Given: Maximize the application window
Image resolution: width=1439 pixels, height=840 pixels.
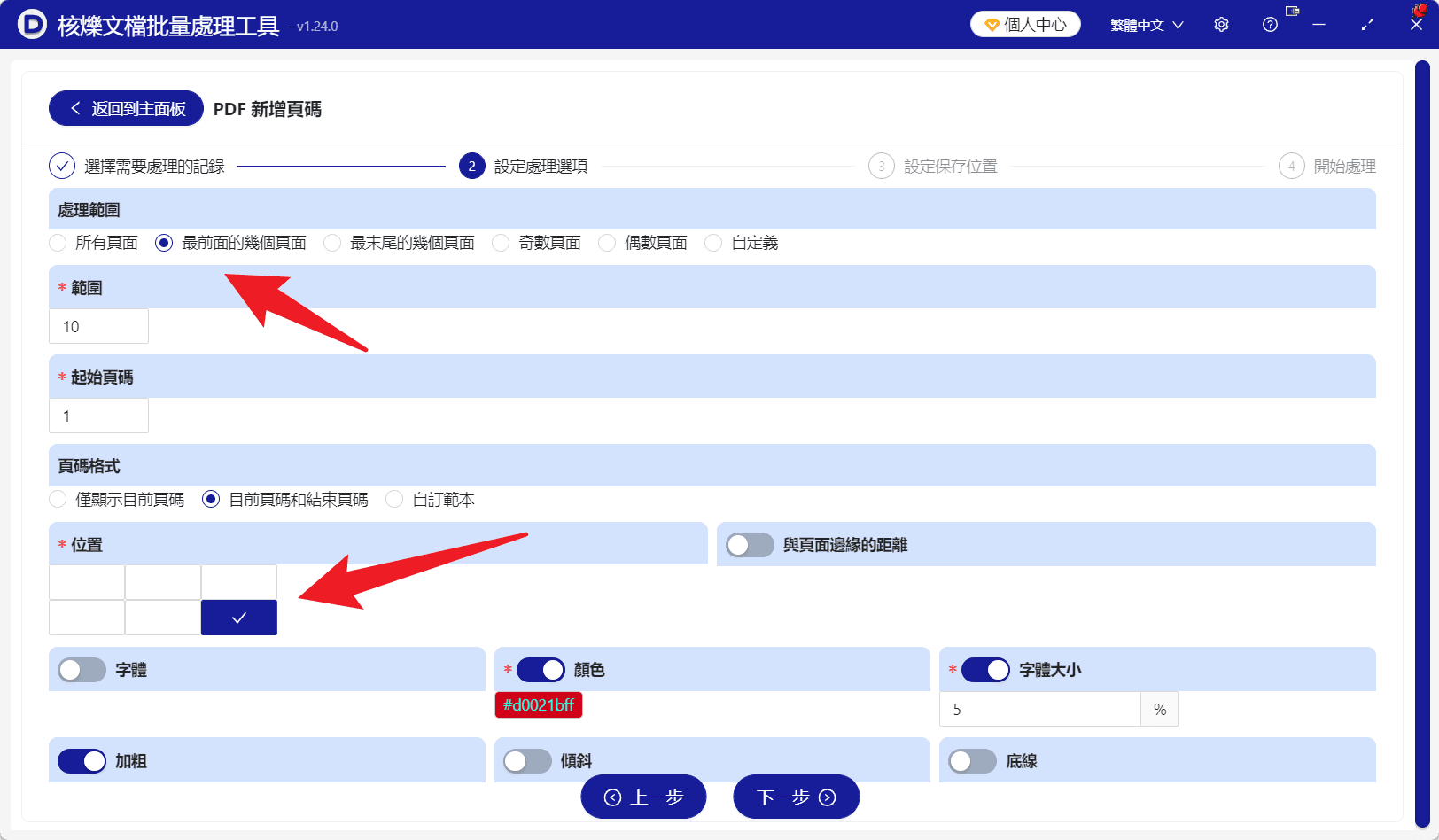Looking at the screenshot, I should pyautogui.click(x=1367, y=25).
